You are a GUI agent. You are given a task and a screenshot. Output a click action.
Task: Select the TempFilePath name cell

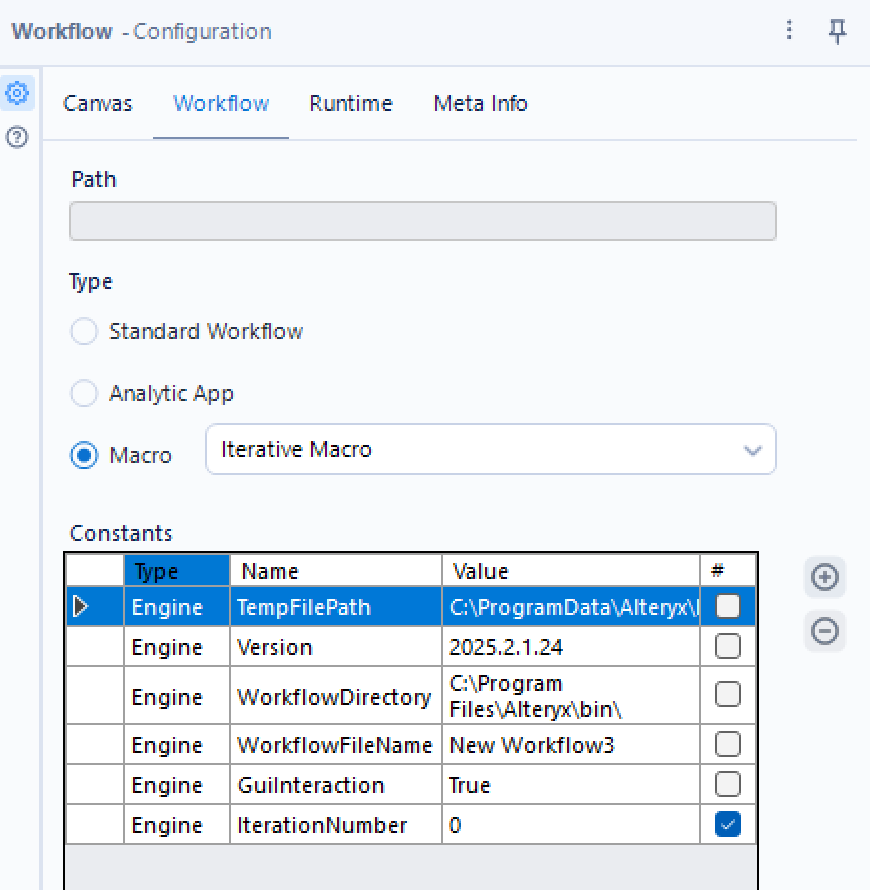tap(336, 607)
